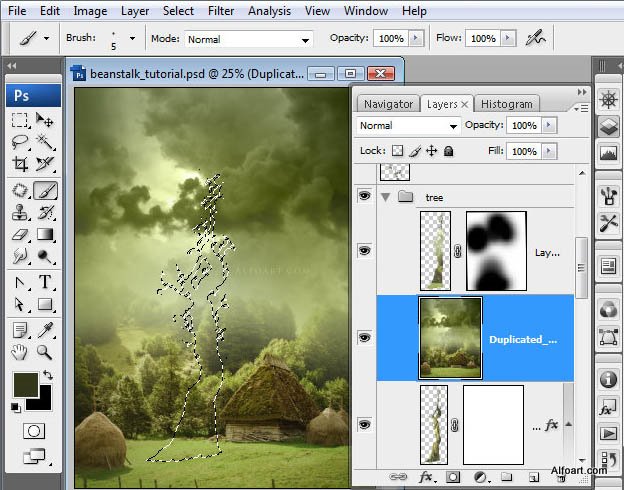Hide the Duplicated layer
The image size is (624, 490).
click(x=364, y=338)
